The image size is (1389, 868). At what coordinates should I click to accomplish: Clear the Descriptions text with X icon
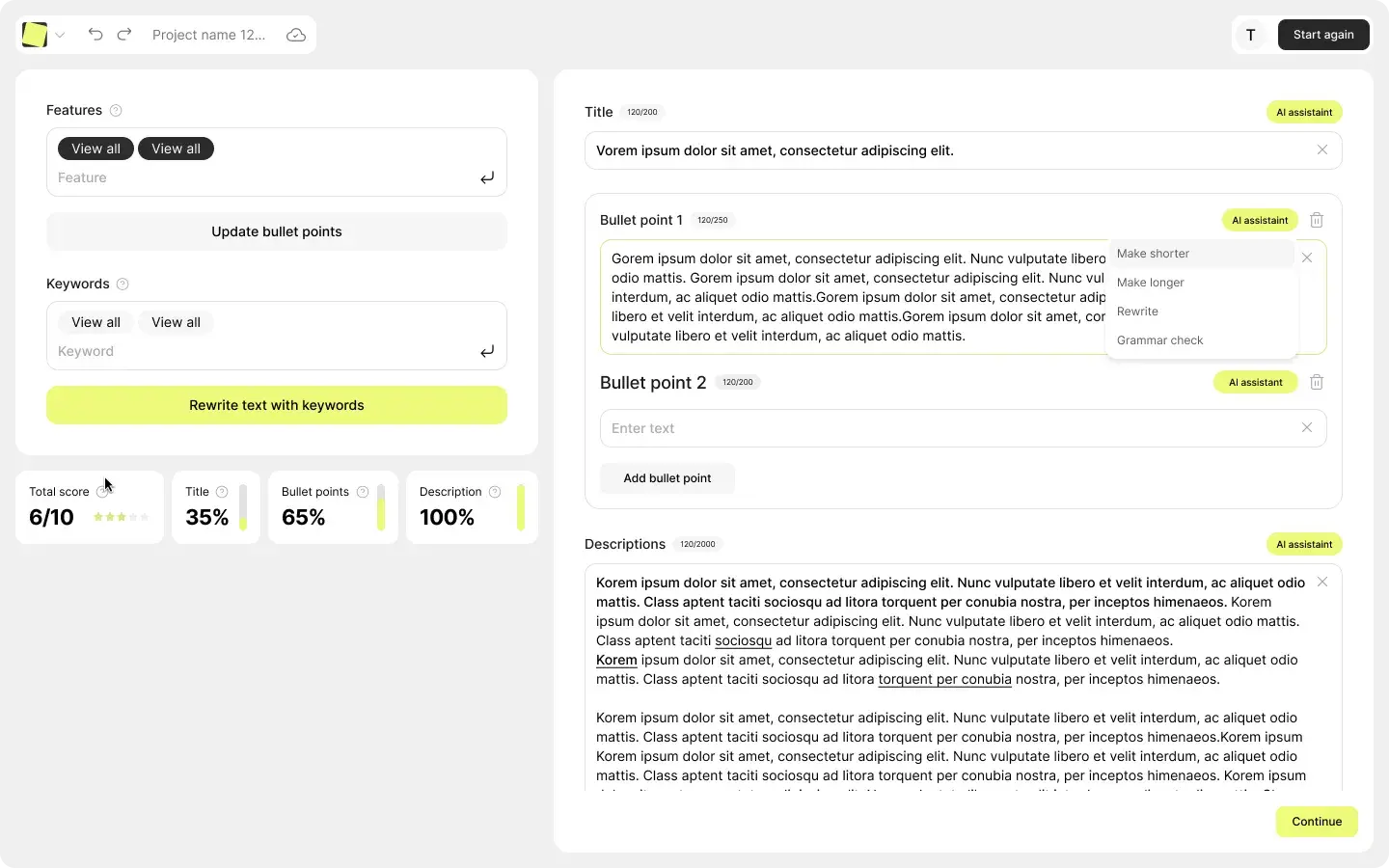pyautogui.click(x=1322, y=583)
